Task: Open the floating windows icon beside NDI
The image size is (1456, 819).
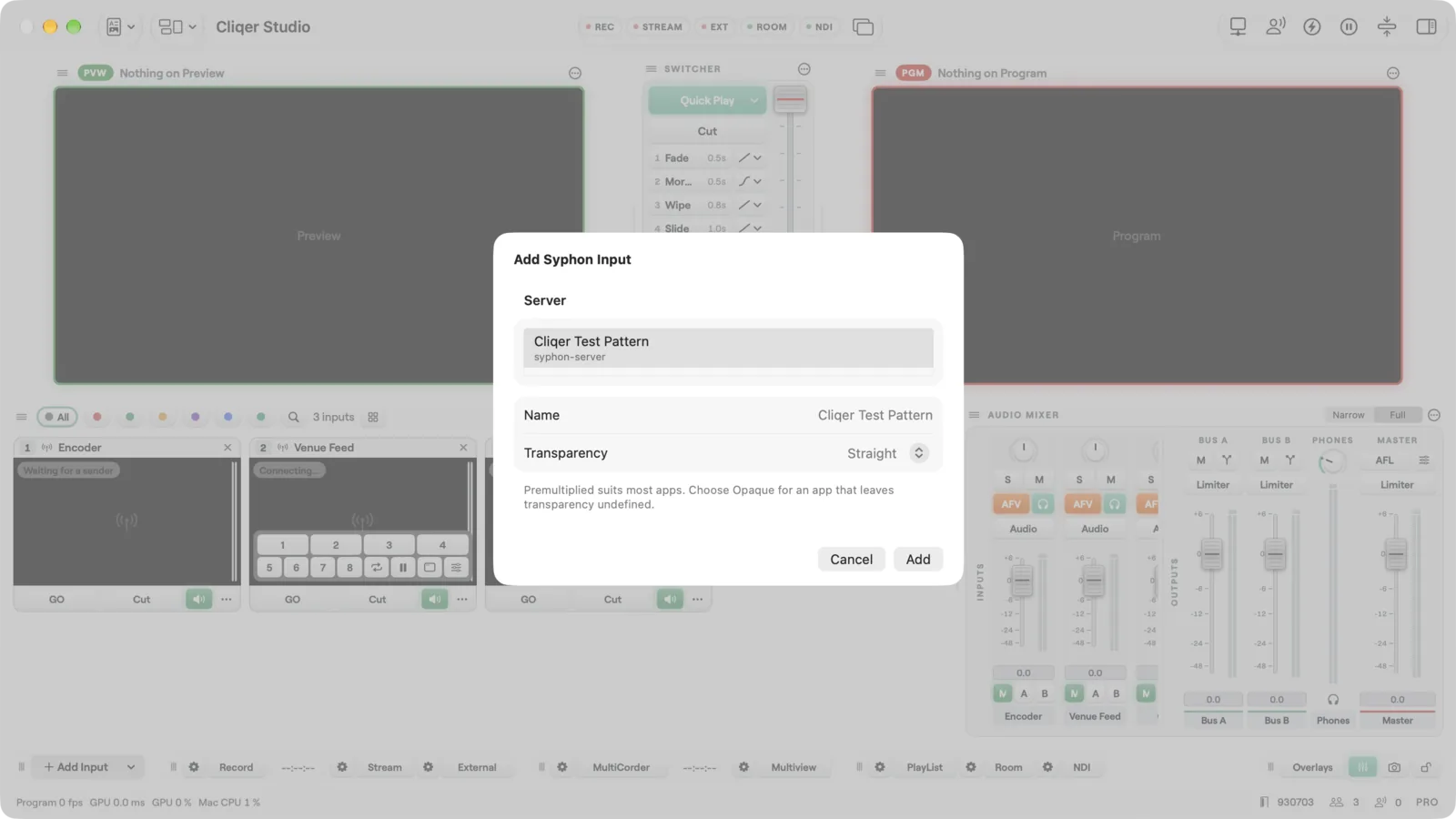Action: point(863,27)
